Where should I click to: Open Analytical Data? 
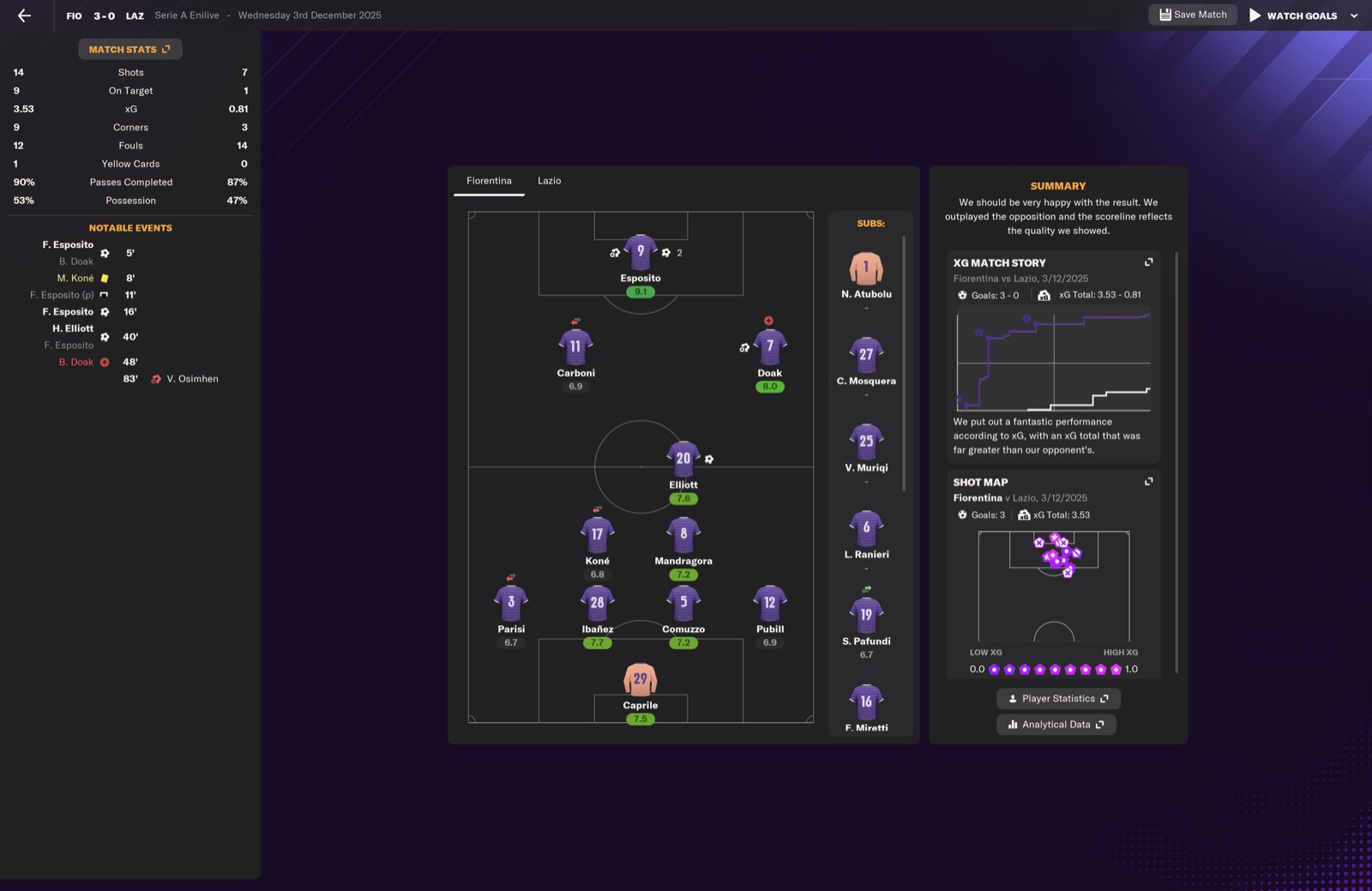[1056, 725]
